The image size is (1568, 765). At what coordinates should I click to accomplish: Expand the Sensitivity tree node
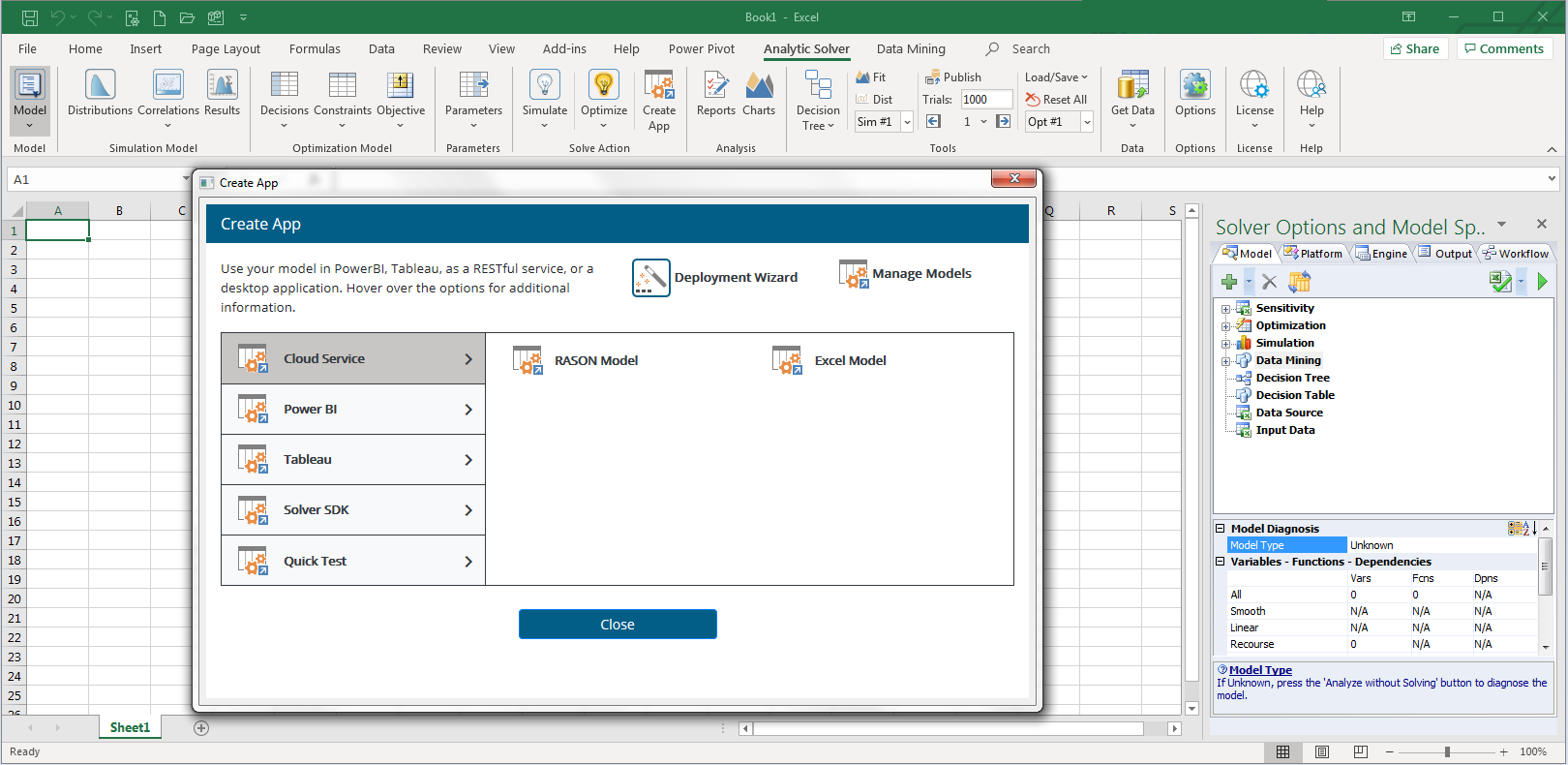(x=1225, y=309)
